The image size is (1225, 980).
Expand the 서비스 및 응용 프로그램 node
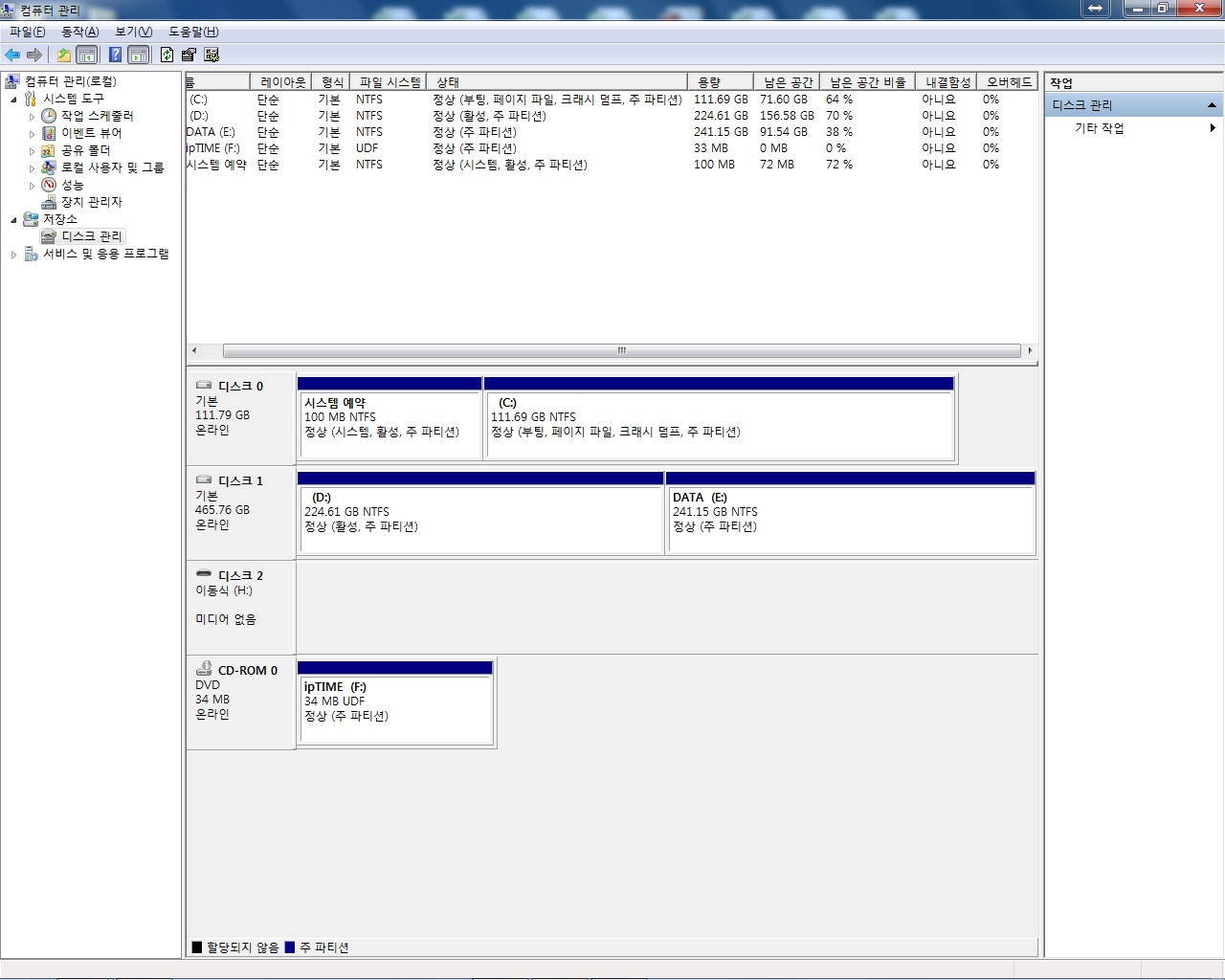click(x=13, y=255)
